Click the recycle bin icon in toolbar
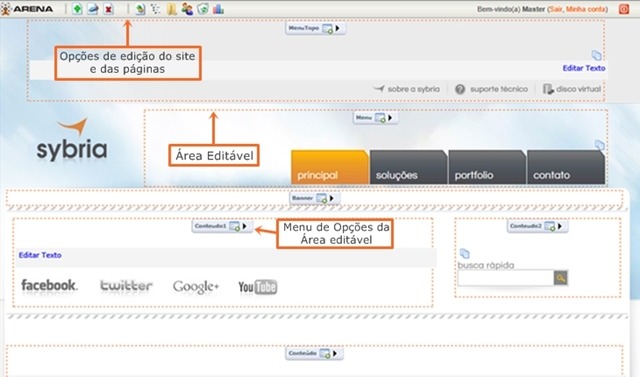Image resolution: width=640 pixels, height=377 pixels. [203, 9]
